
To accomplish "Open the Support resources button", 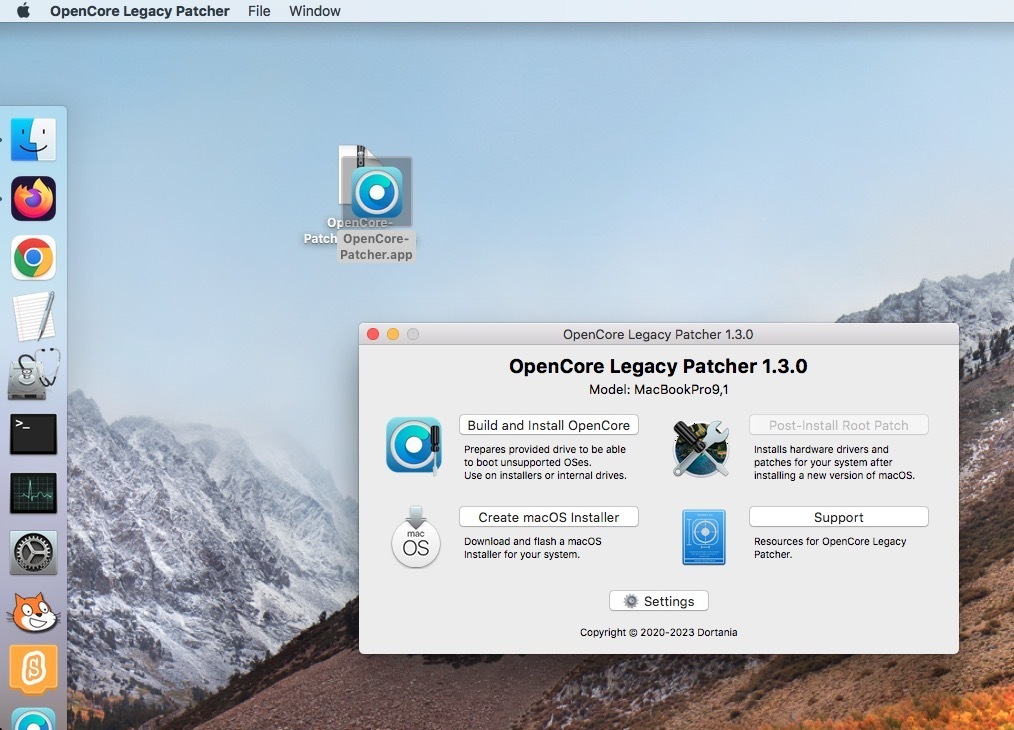I will [x=838, y=517].
